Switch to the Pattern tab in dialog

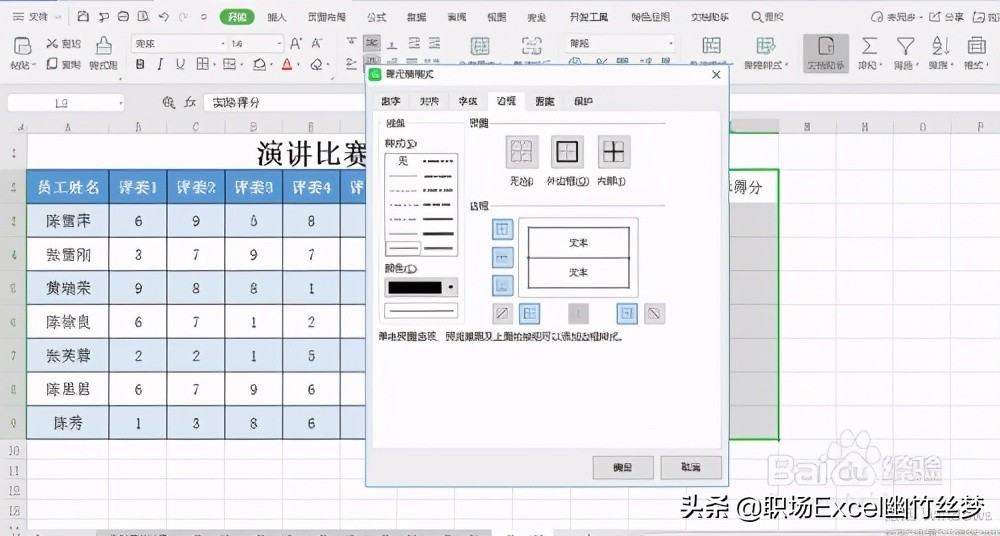545,101
